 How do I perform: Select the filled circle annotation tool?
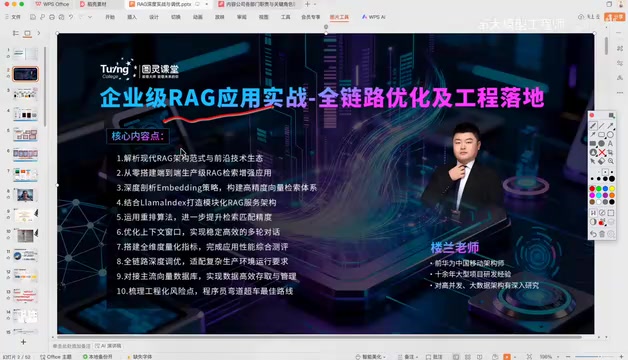coord(602,143)
